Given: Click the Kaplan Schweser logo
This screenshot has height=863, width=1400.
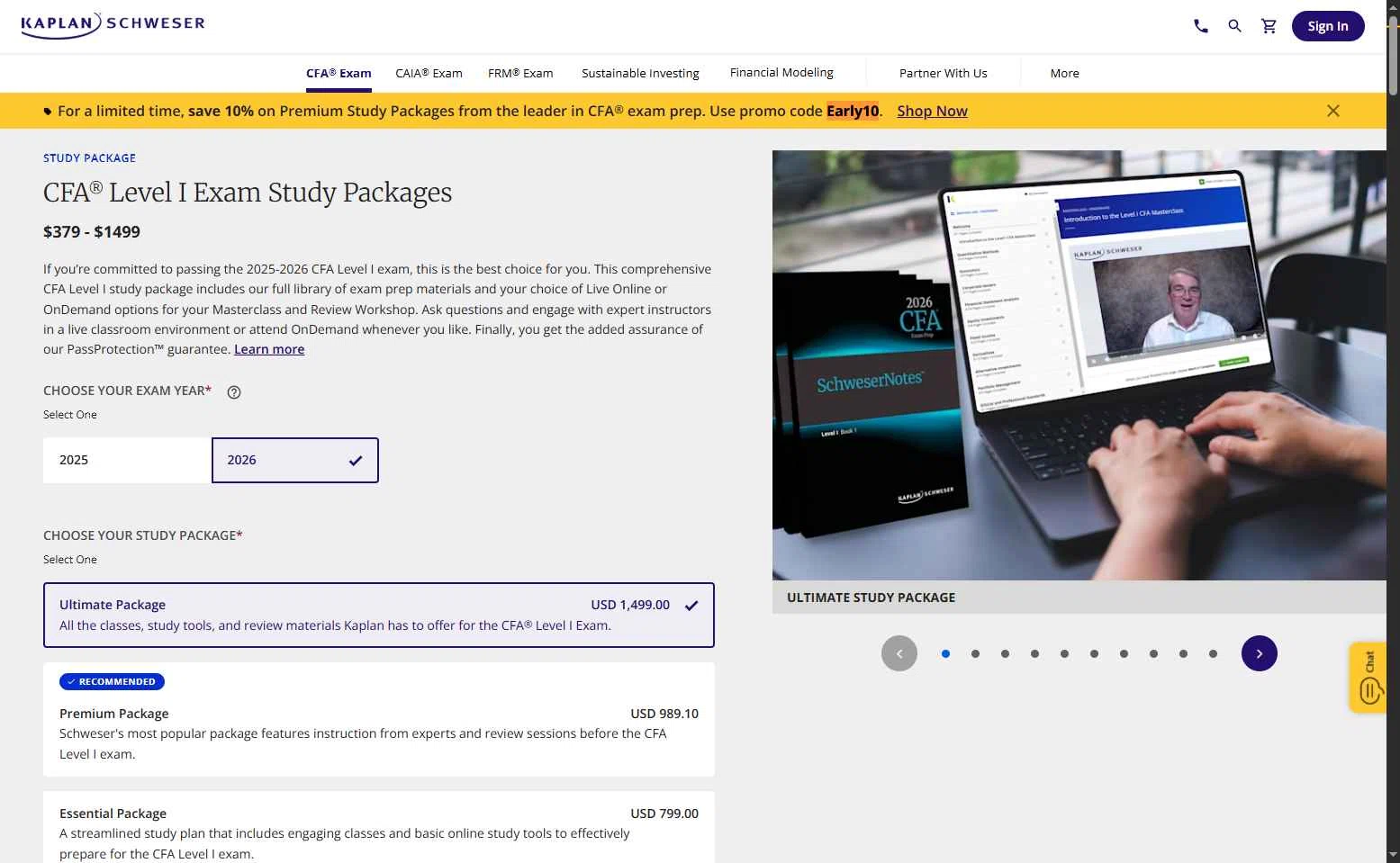Looking at the screenshot, I should coord(113,24).
